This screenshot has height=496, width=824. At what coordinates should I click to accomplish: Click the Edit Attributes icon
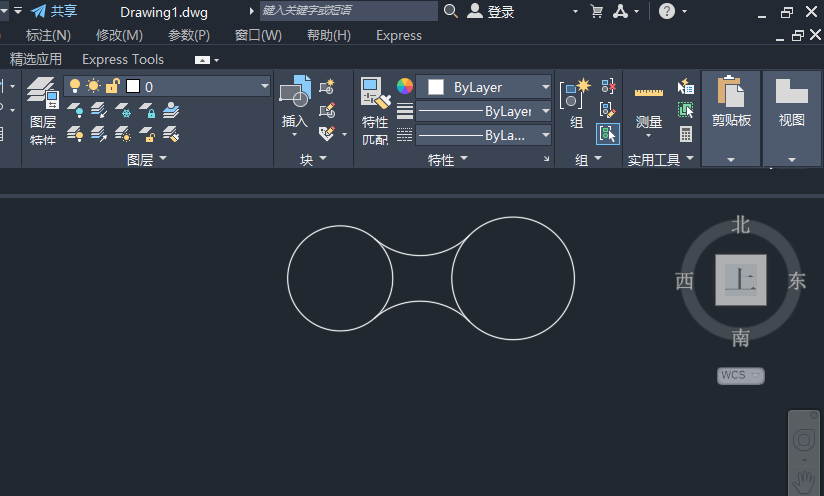327,134
